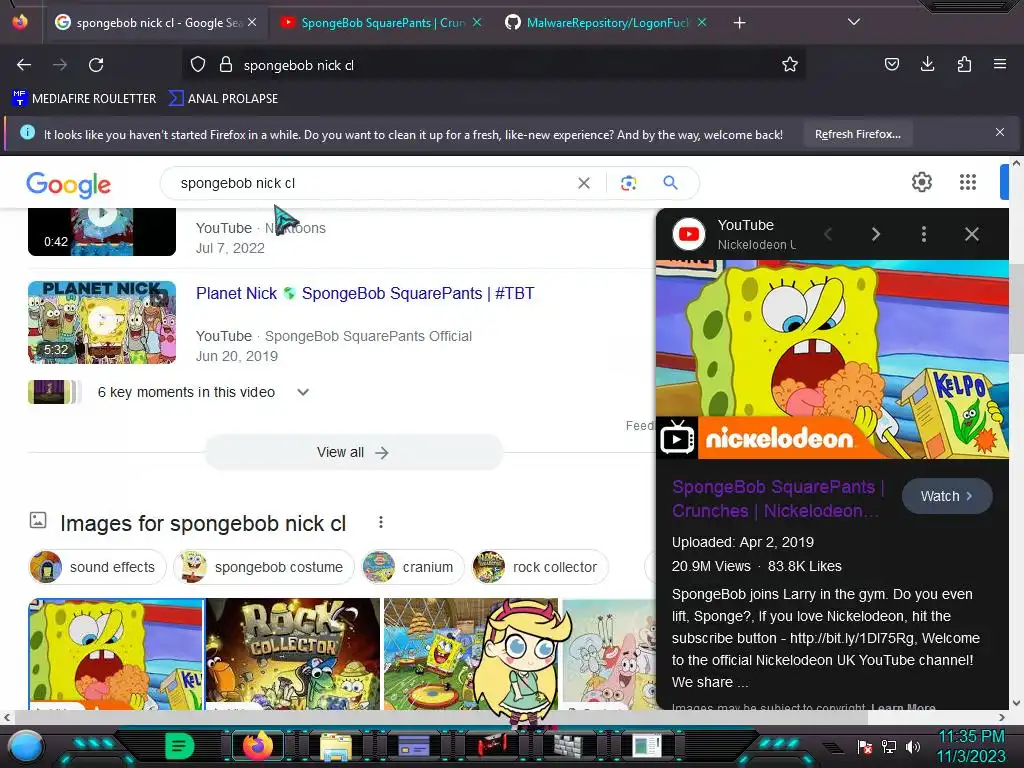Click into the Google search box
Viewport: 1024px width, 768px height.
(x=372, y=184)
